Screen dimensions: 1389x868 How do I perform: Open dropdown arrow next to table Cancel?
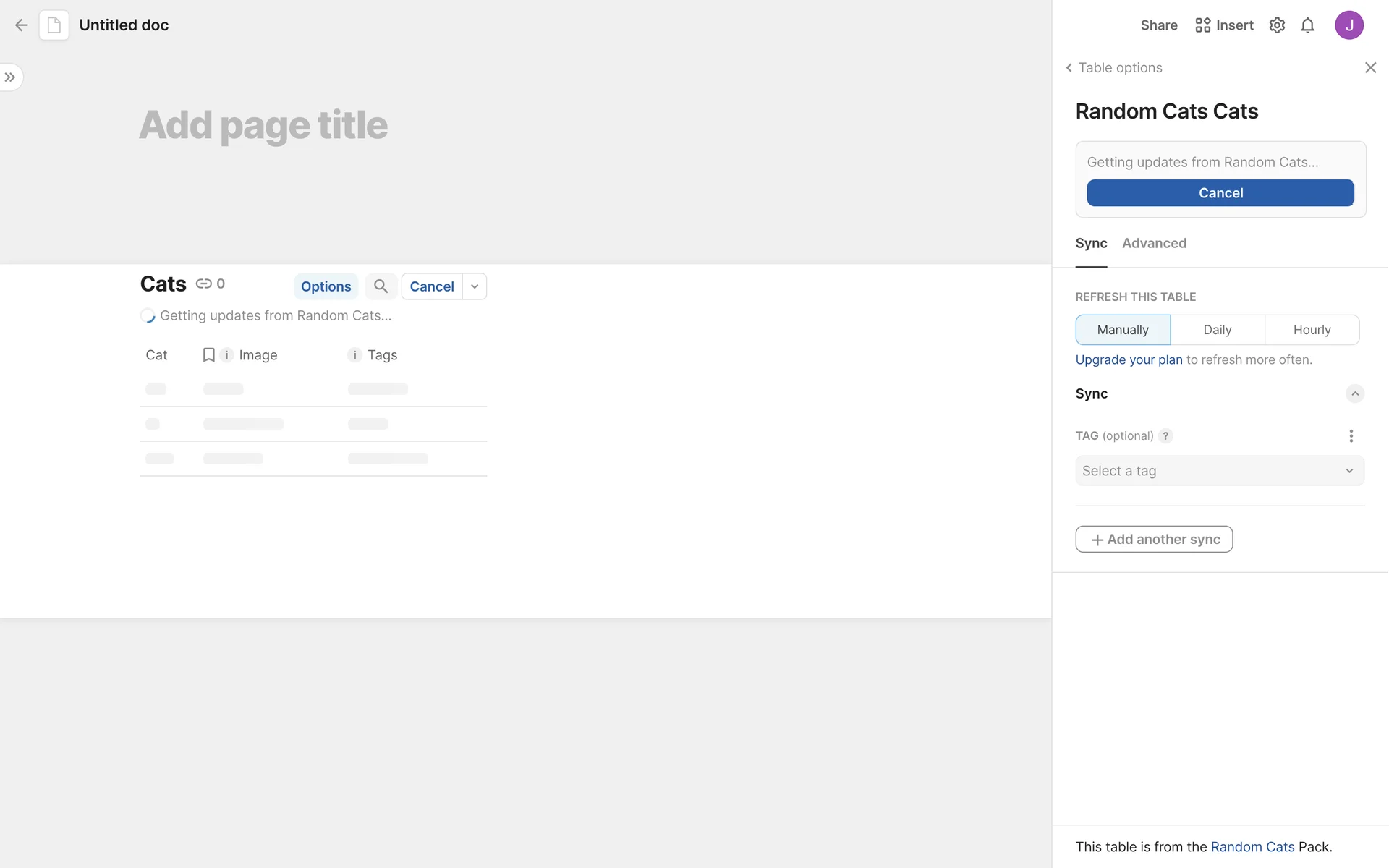point(475,286)
